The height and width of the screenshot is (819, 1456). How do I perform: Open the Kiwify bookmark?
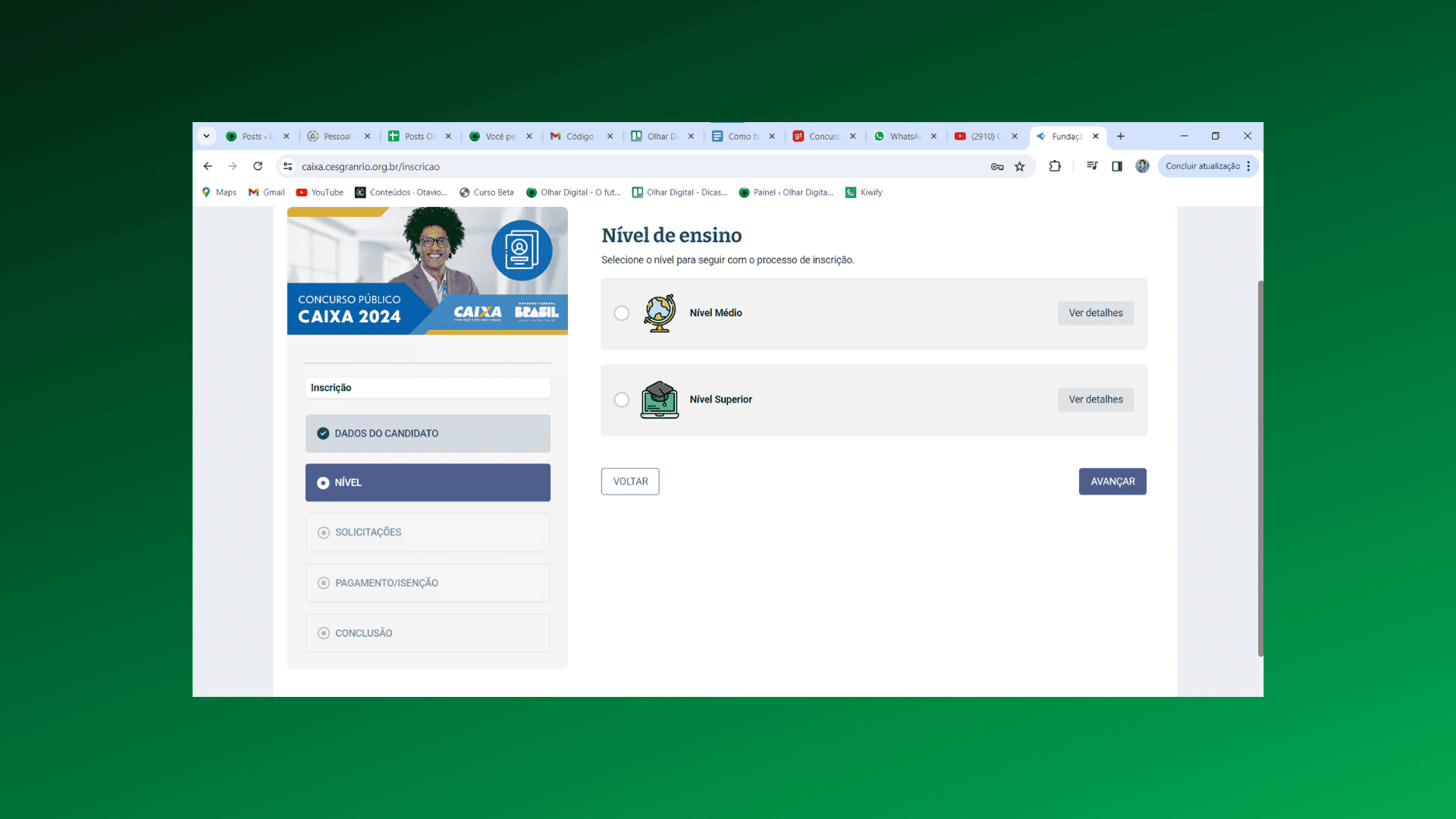(x=864, y=193)
